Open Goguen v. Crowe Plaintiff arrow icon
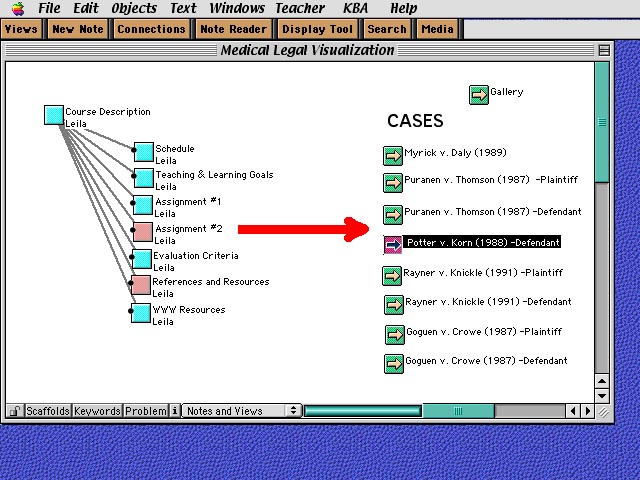This screenshot has height=480, width=640. [x=395, y=335]
